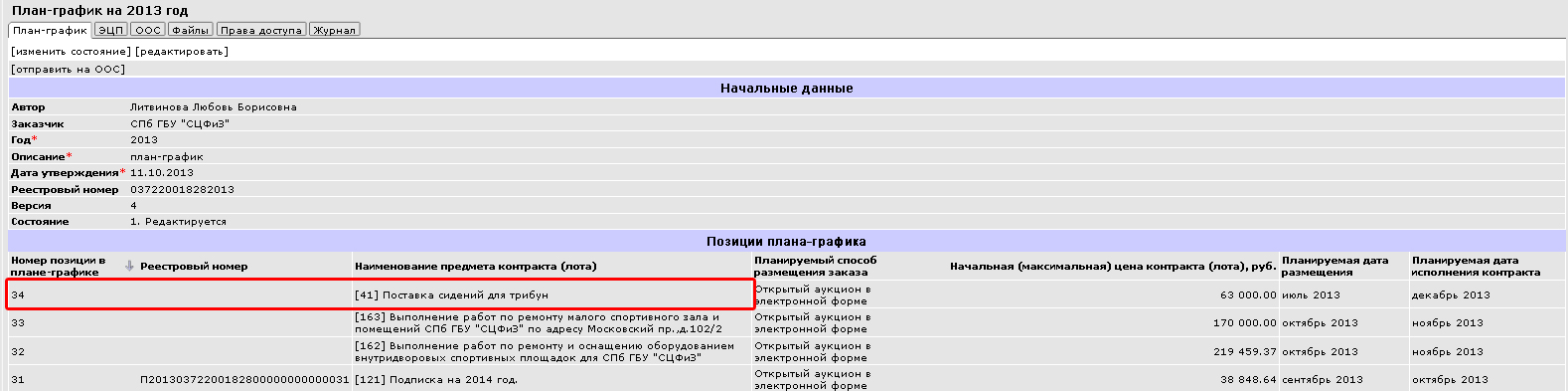Click placement date сентябрь 2013
The height and width of the screenshot is (391, 1568).
click(x=1323, y=379)
